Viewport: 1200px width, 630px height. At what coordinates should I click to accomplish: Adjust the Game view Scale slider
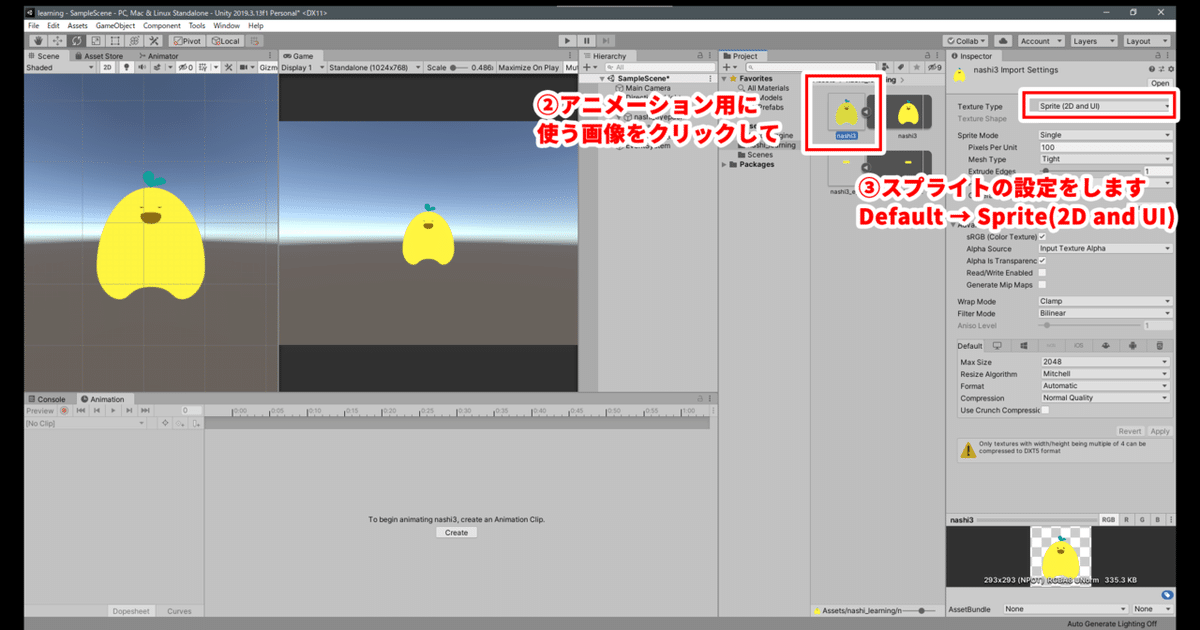tap(459, 67)
